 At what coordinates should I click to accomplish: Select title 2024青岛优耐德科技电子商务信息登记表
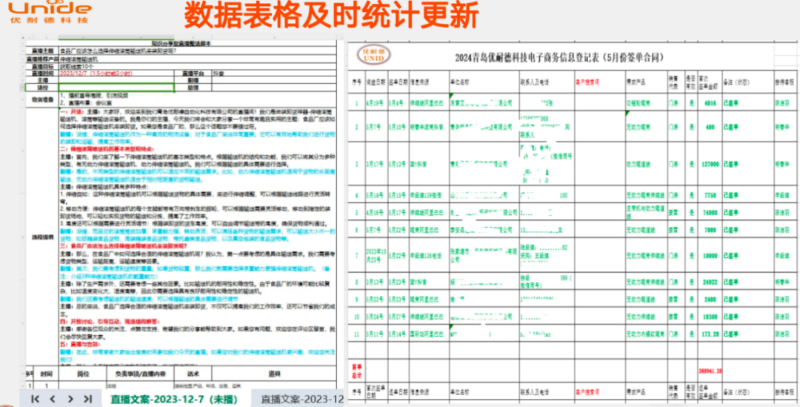click(559, 58)
